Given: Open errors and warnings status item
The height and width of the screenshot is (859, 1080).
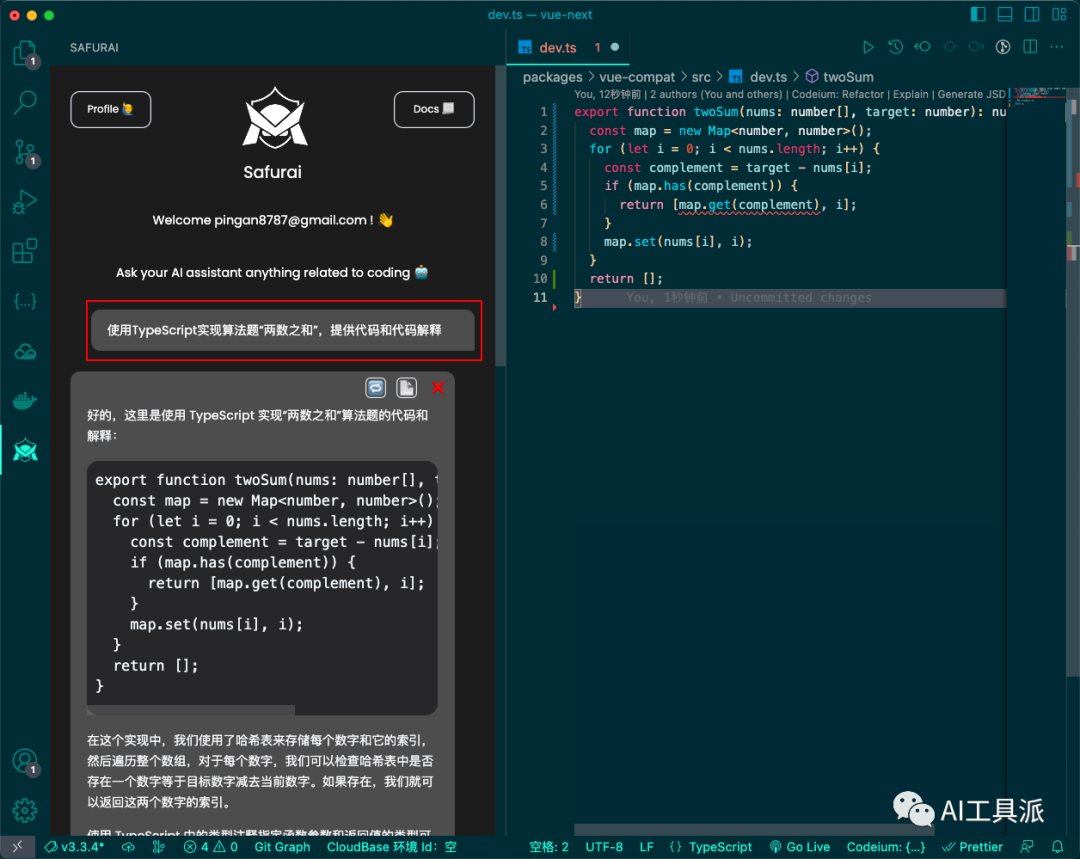Looking at the screenshot, I should tap(211, 847).
